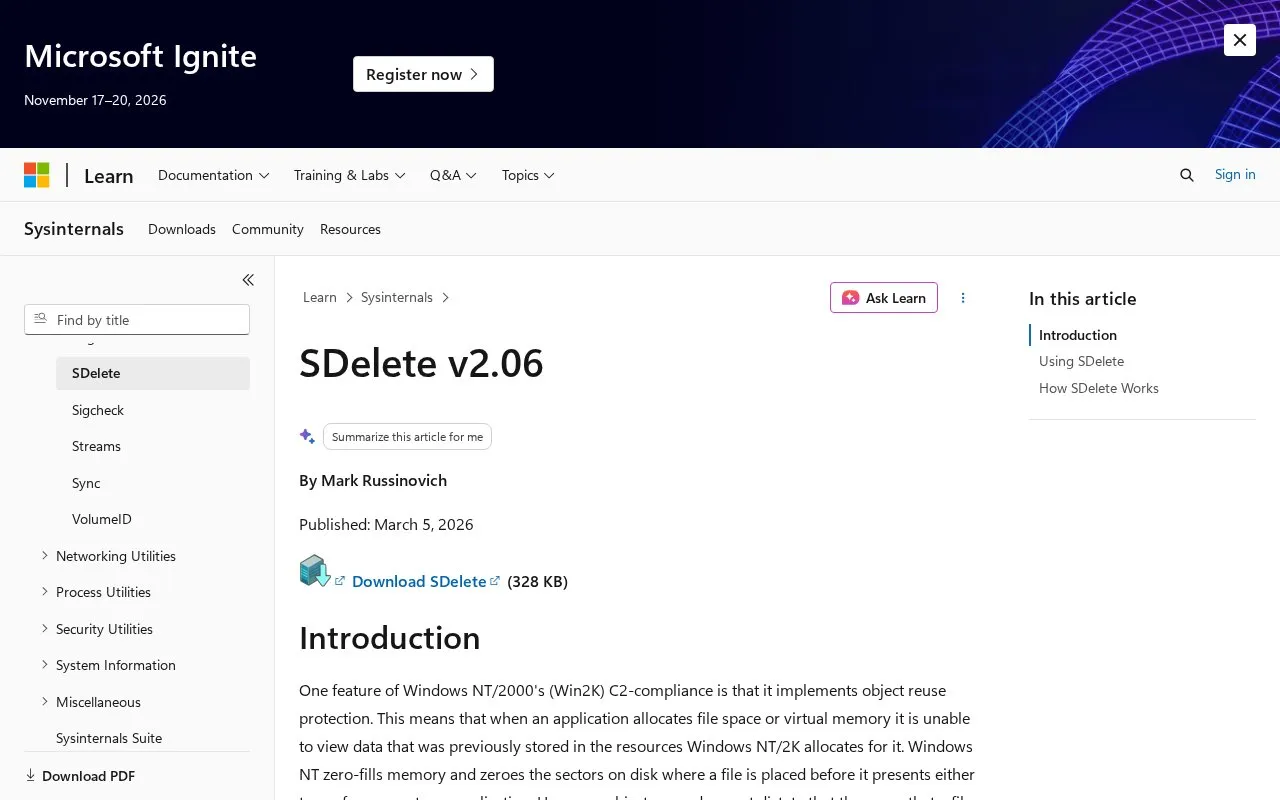Jump to the Using SDelete section
Viewport: 1280px width, 800px height.
click(1081, 361)
